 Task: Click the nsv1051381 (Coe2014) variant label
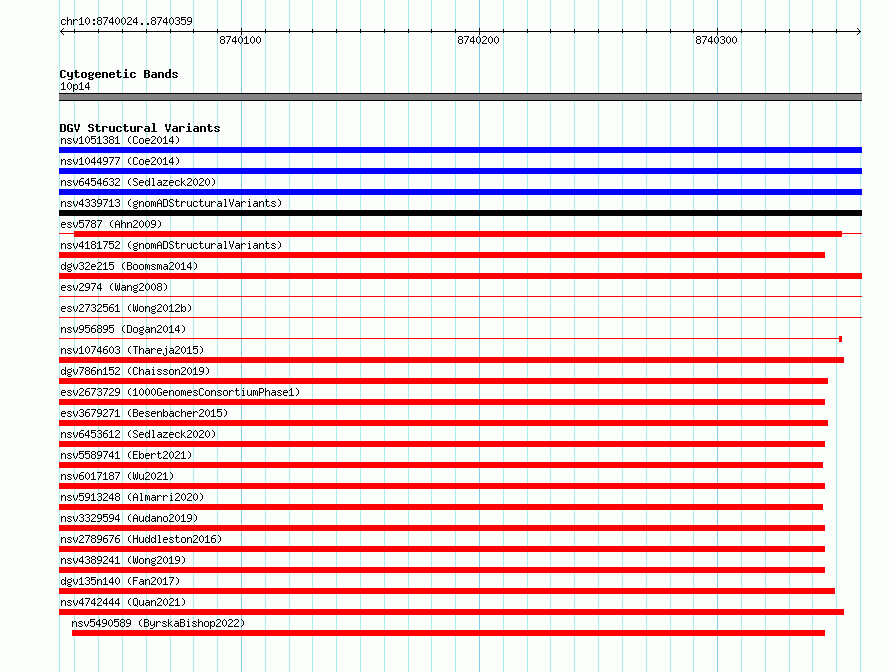pos(120,140)
